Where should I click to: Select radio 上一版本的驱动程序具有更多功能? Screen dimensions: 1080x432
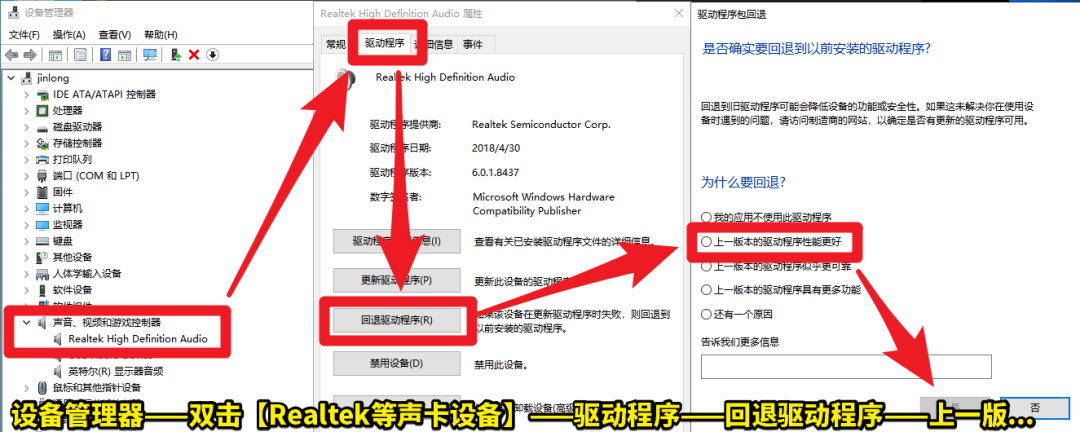[706, 290]
